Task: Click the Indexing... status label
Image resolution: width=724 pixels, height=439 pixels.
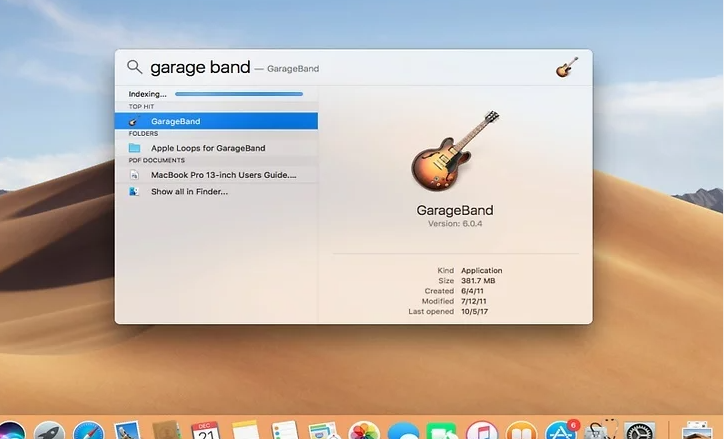Action: (147, 94)
